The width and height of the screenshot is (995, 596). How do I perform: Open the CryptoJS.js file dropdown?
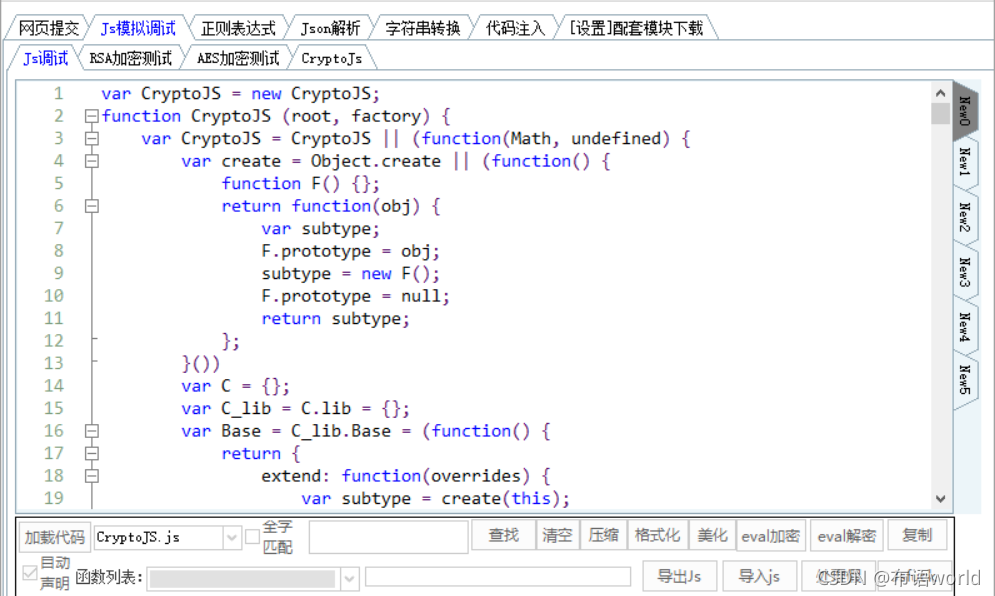point(232,538)
